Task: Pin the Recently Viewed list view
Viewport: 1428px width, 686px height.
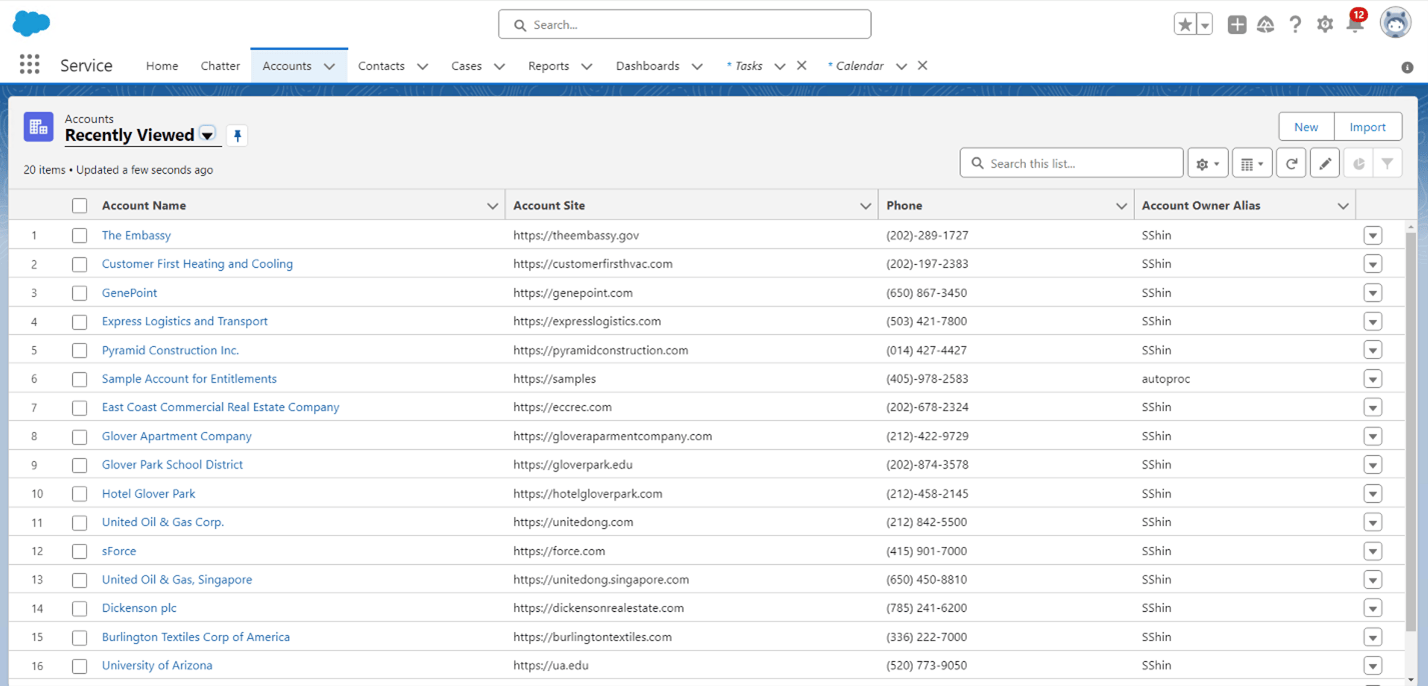Action: (237, 136)
